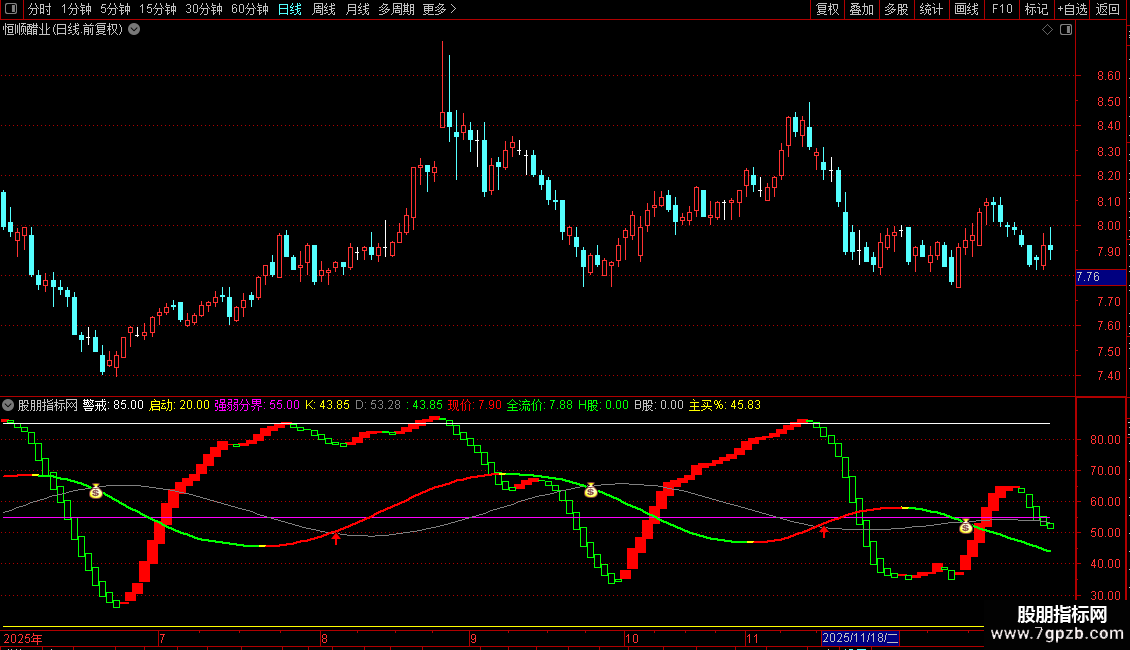Toggle the side panel icon in chart header
Image resolution: width=1130 pixels, height=650 pixels.
tap(1066, 30)
